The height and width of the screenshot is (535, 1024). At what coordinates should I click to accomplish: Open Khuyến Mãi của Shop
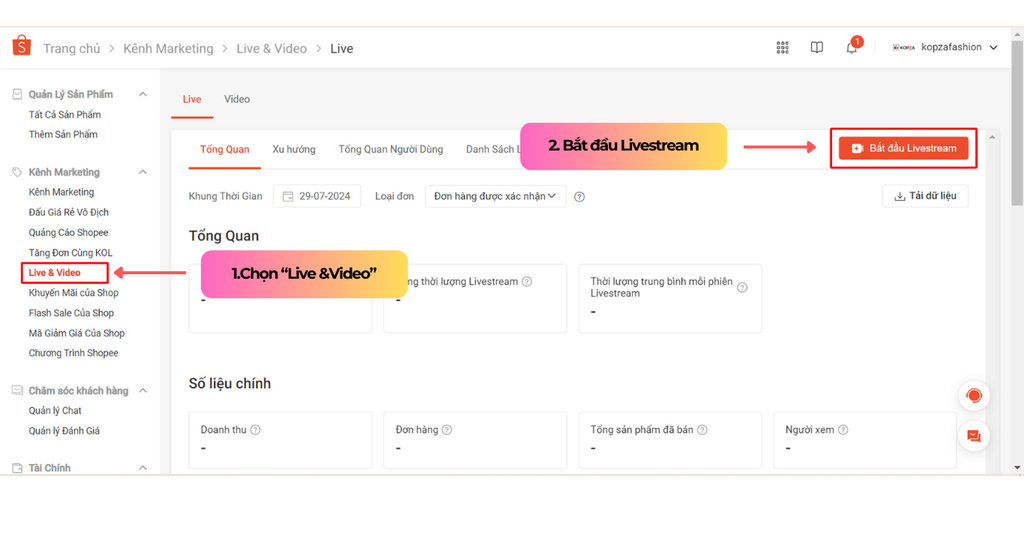(x=74, y=293)
